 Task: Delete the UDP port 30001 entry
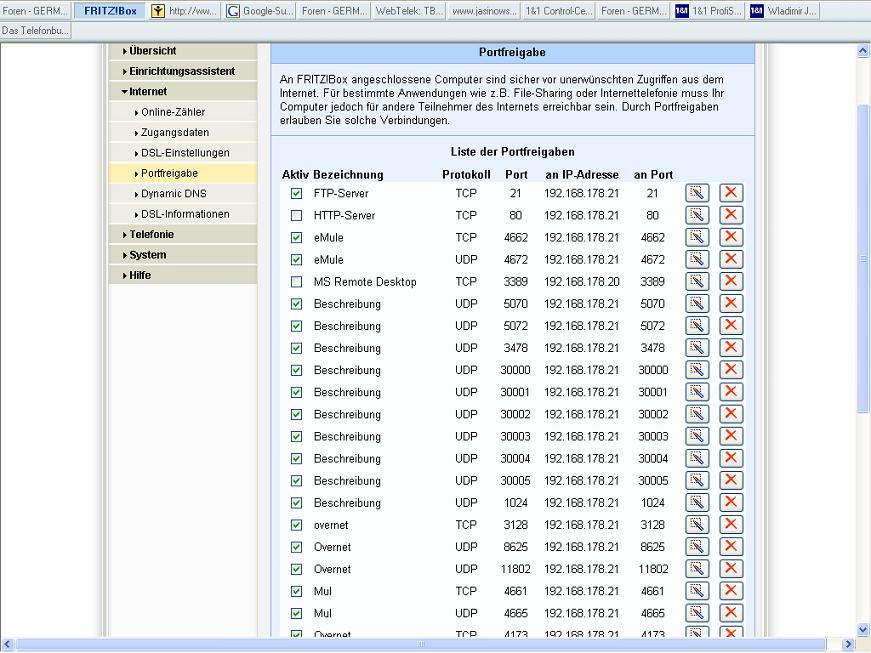731,392
